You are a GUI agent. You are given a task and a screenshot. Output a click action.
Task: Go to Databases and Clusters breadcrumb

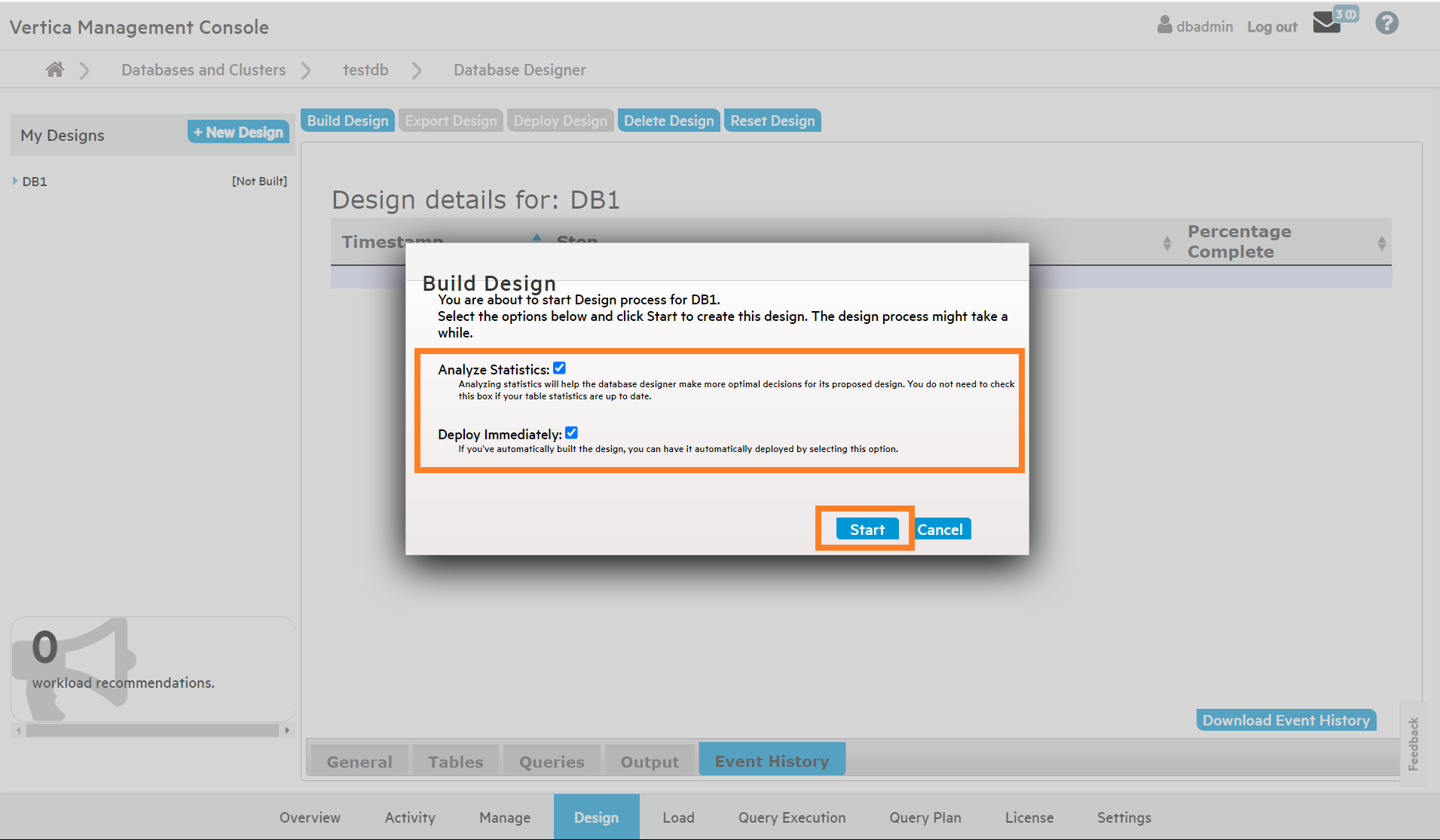tap(203, 70)
